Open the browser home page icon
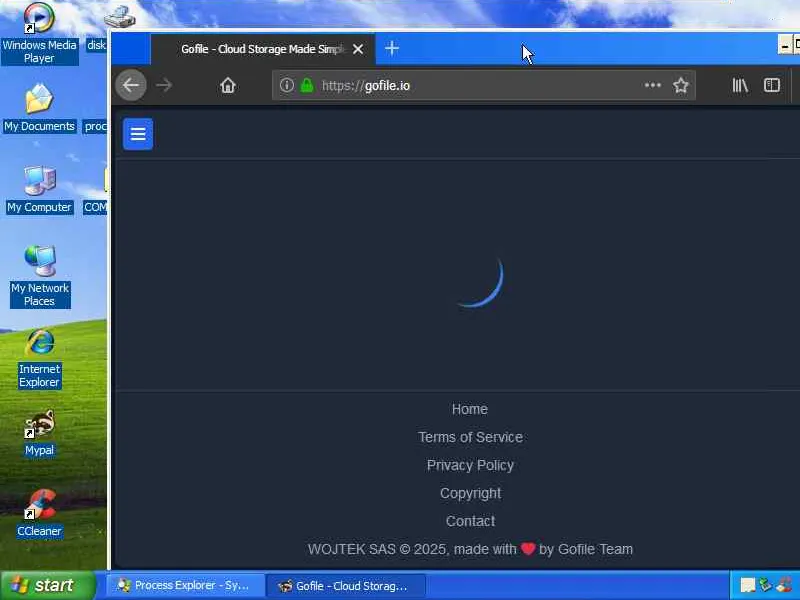Image resolution: width=800 pixels, height=600 pixels. click(228, 85)
